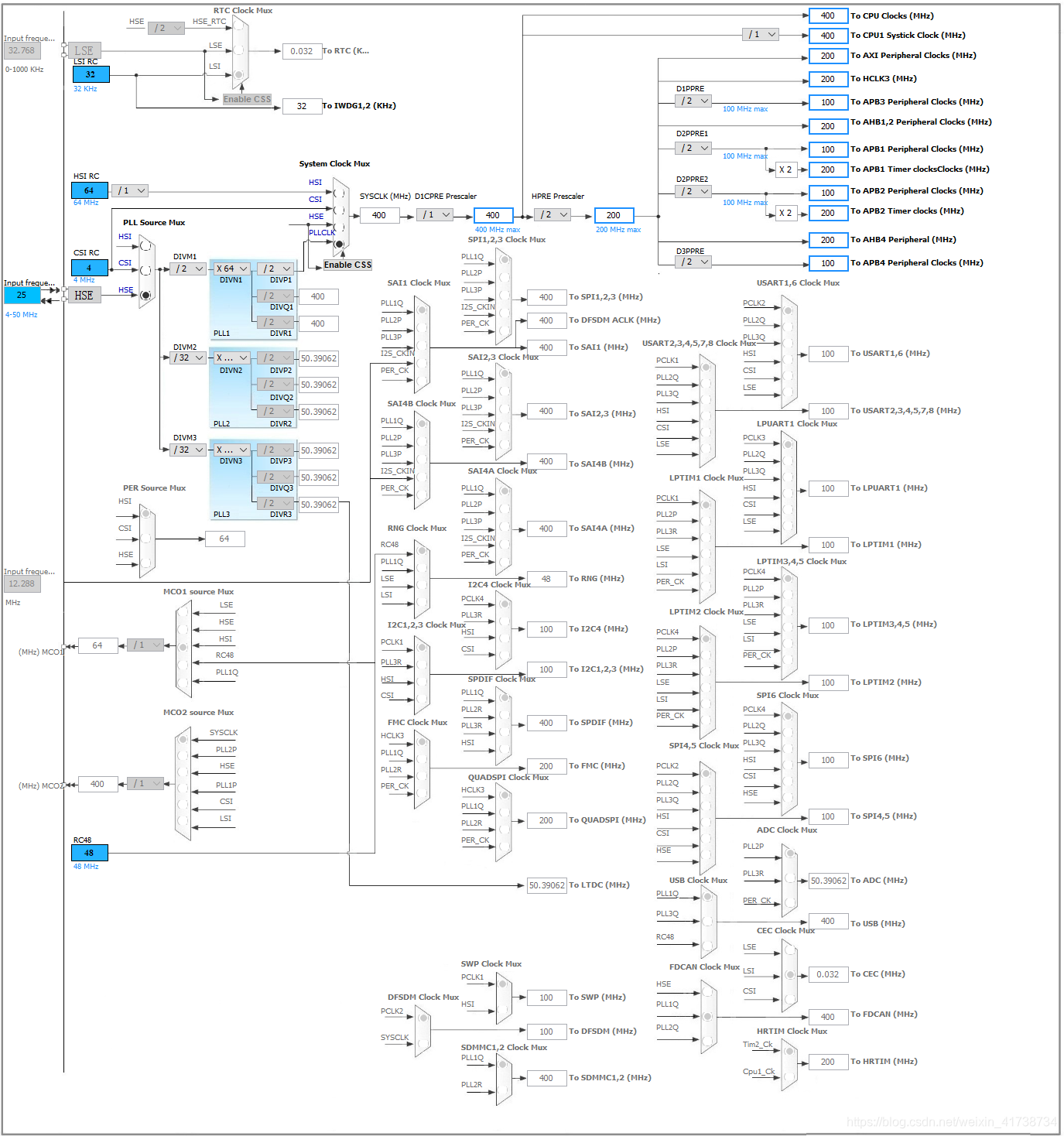1064x1136 pixels.
Task: Click the CSI RC 4 value box
Action: point(89,268)
